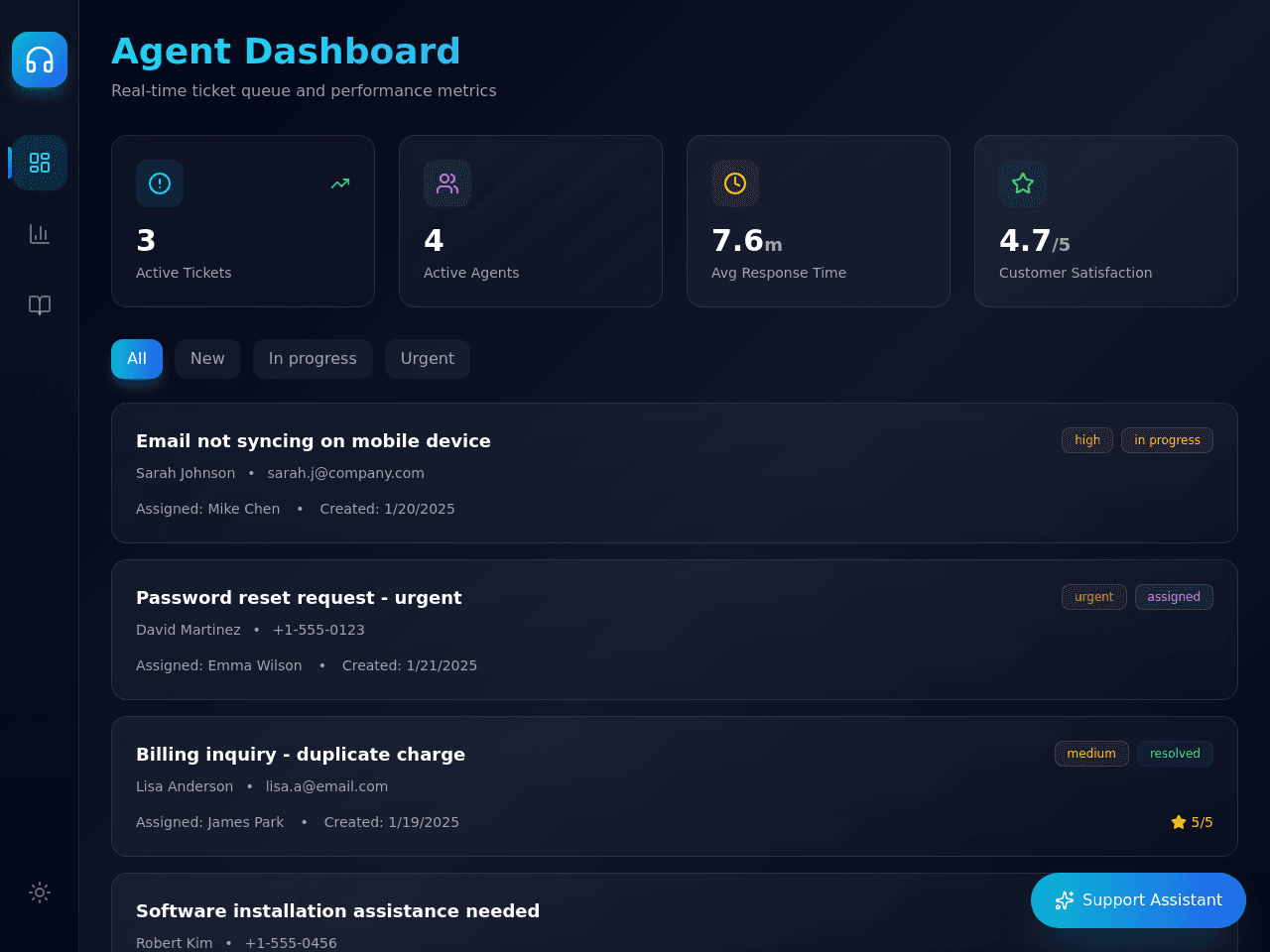
Task: Click phone number +1-555-0456
Action: point(291,943)
